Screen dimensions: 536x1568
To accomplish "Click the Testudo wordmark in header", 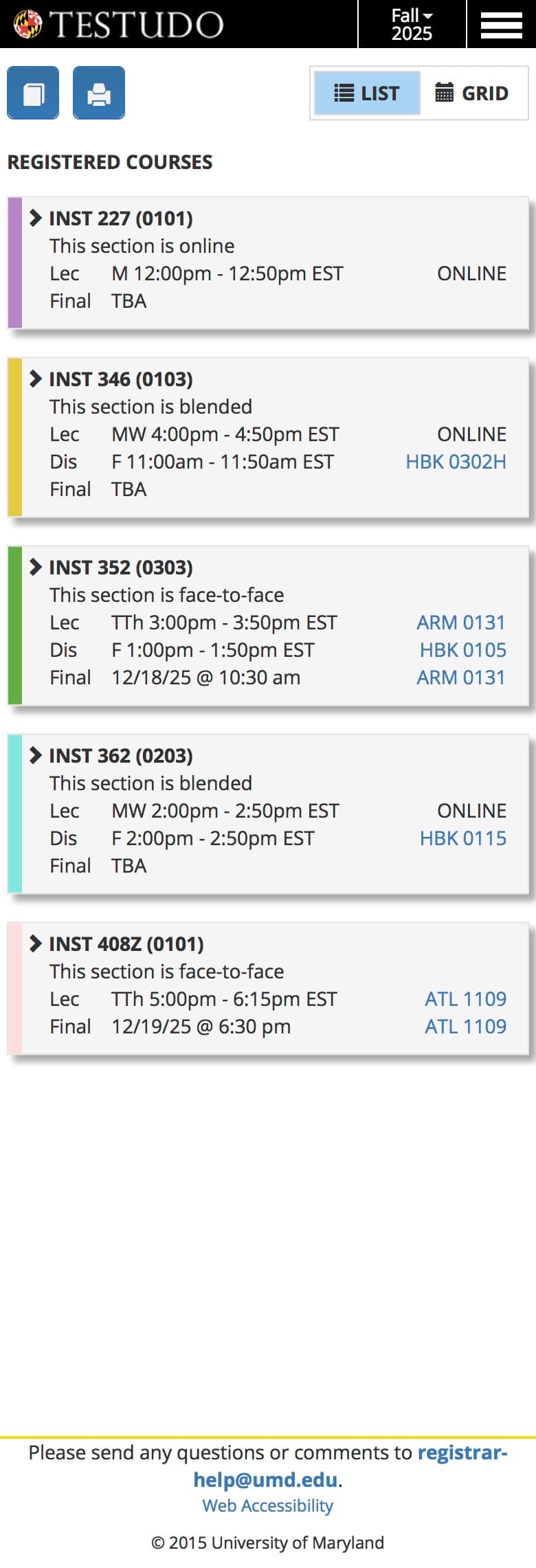I will tap(137, 23).
